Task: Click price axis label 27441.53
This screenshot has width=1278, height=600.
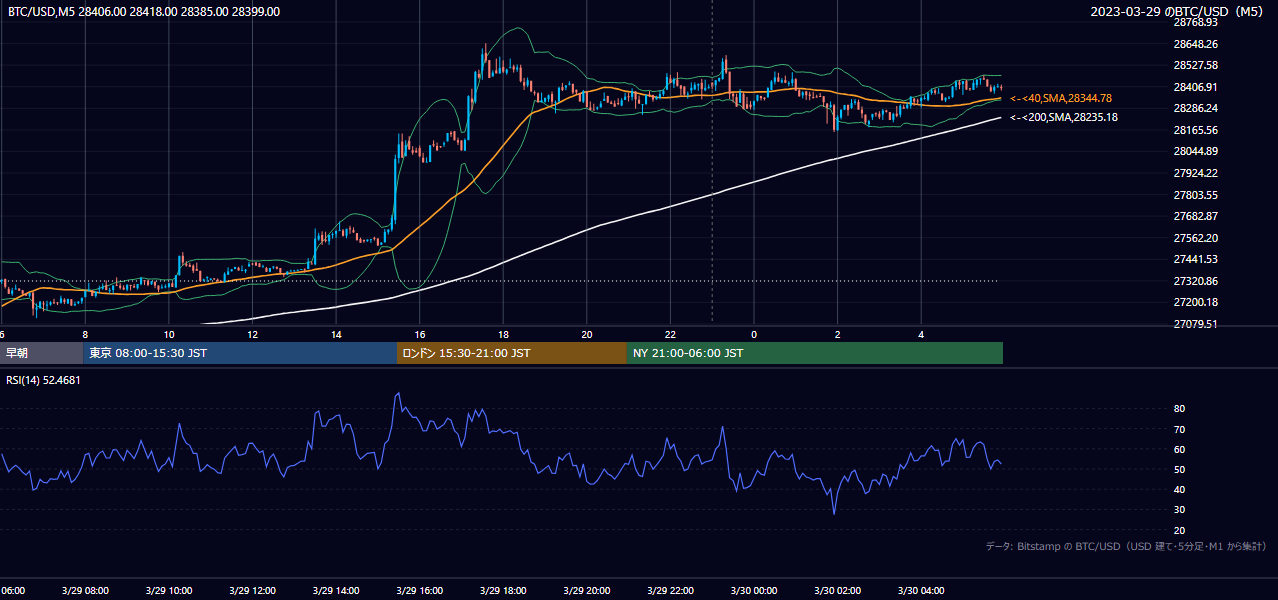Action: tap(1195, 259)
